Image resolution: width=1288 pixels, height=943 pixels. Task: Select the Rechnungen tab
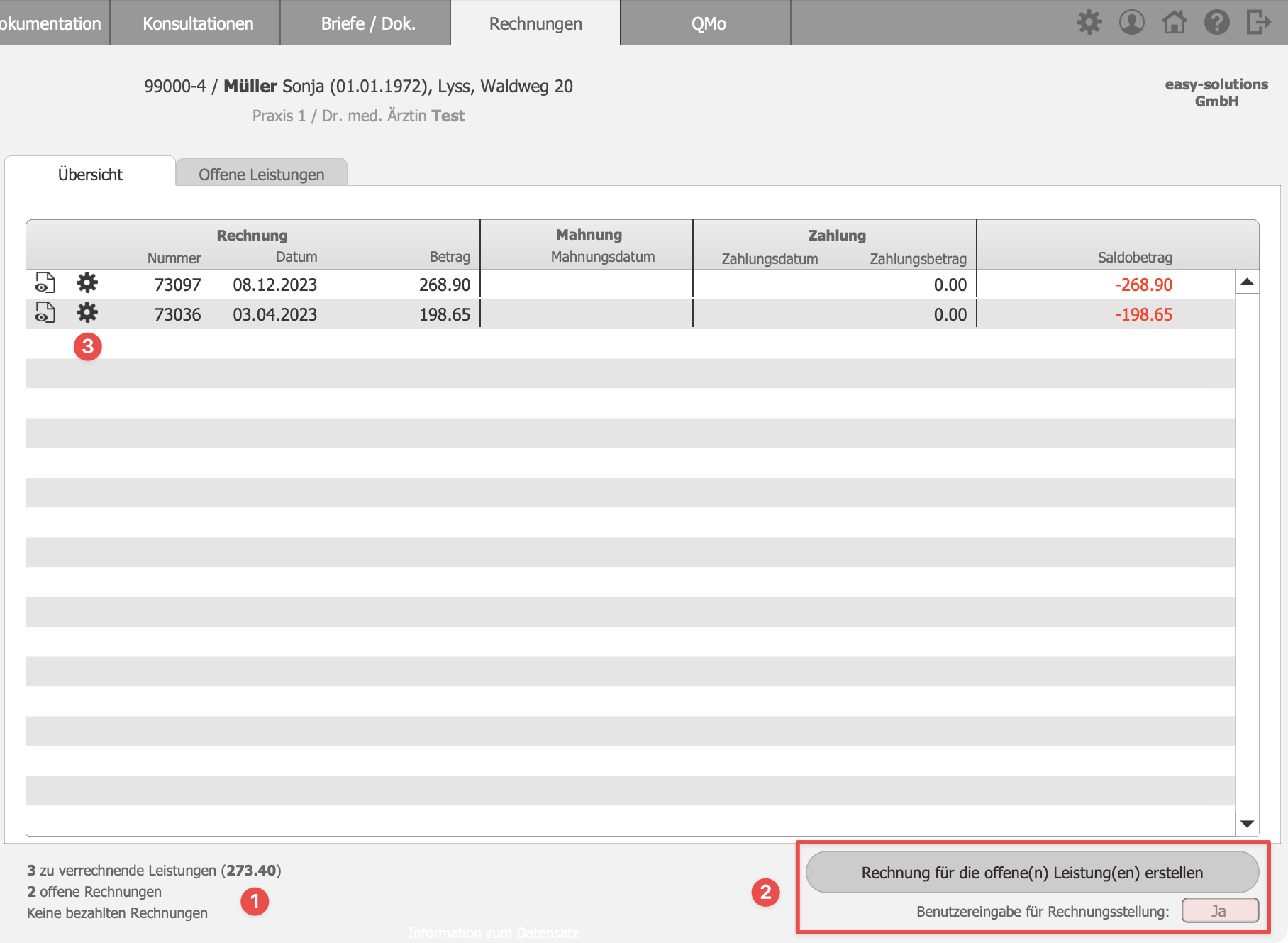click(x=535, y=23)
